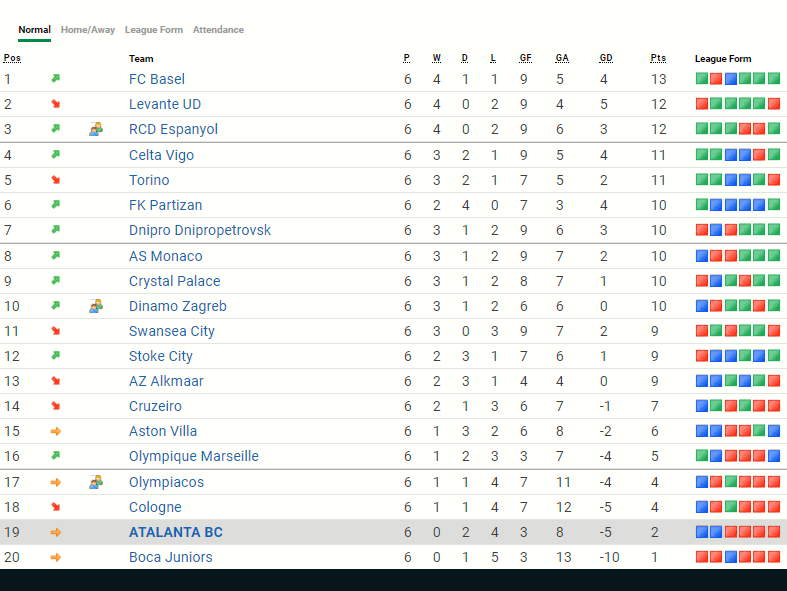Click the GD column header
Image resolution: width=787 pixels, height=591 pixels.
click(x=606, y=58)
